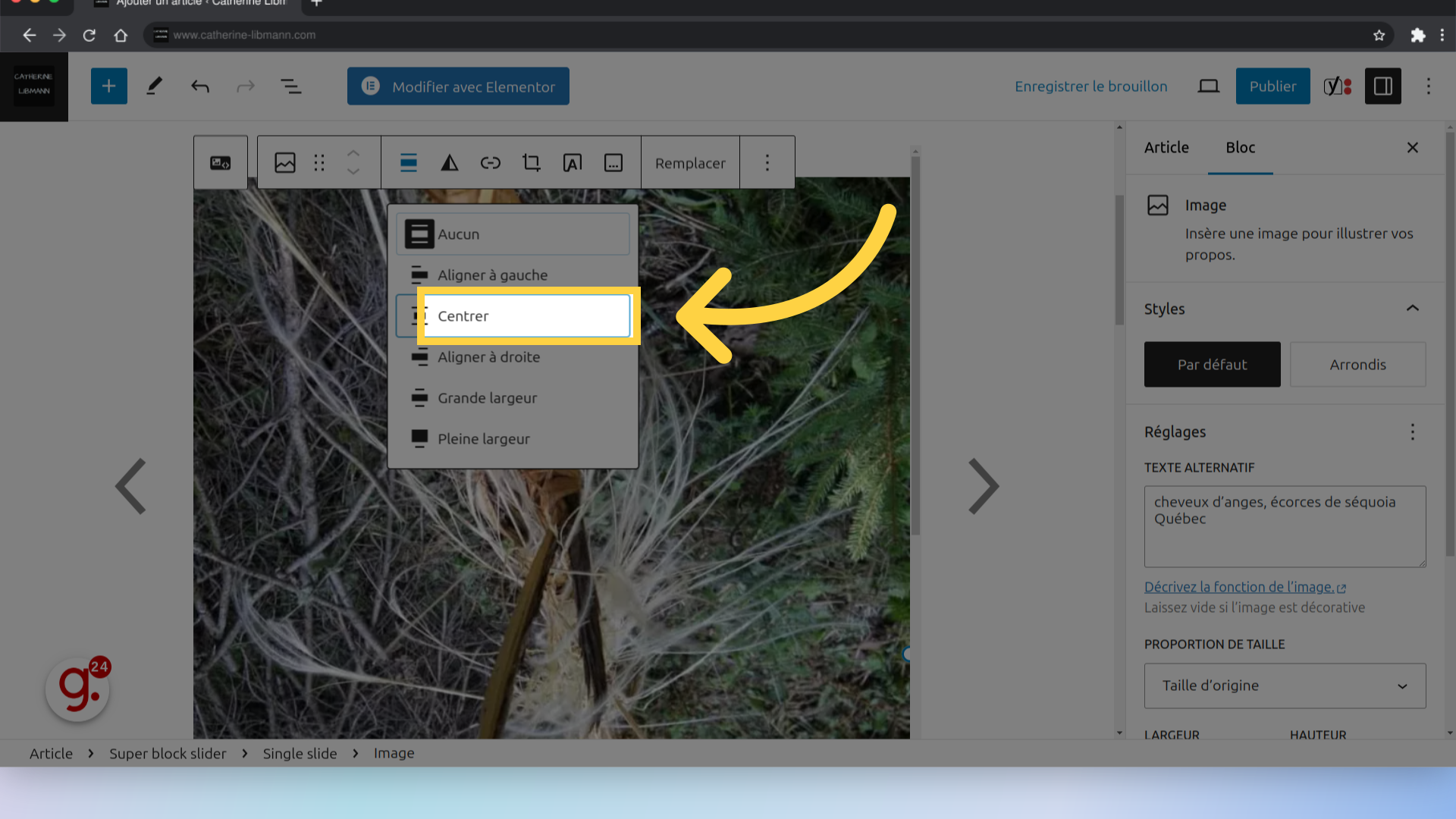Close the settings sidebar

click(1413, 148)
